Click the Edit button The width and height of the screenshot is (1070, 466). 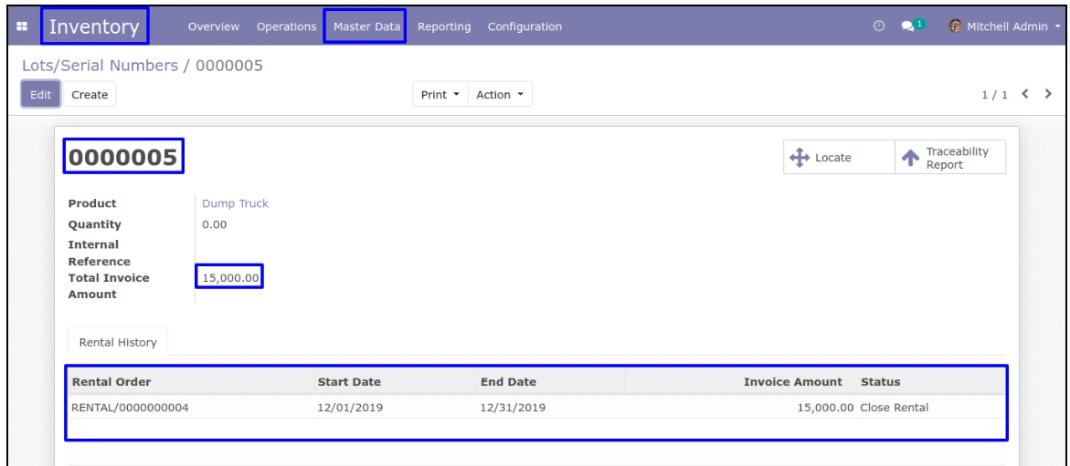[x=40, y=95]
